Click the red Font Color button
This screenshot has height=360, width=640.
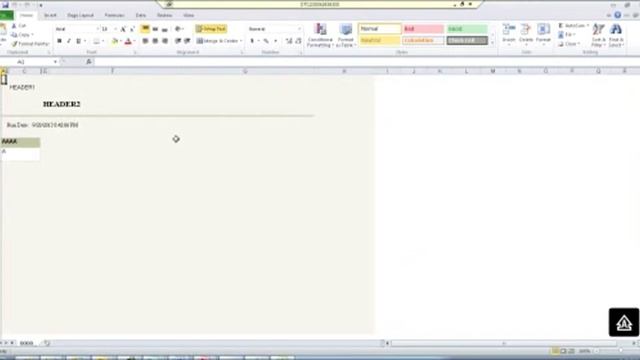128,41
